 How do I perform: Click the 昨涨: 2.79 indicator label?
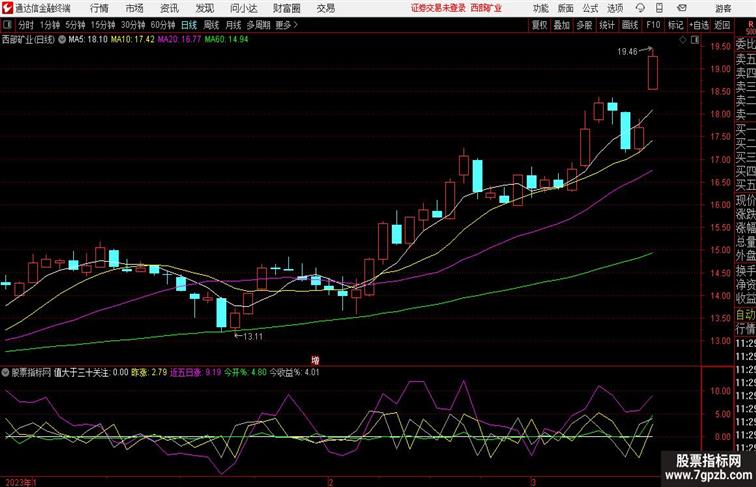(149, 372)
